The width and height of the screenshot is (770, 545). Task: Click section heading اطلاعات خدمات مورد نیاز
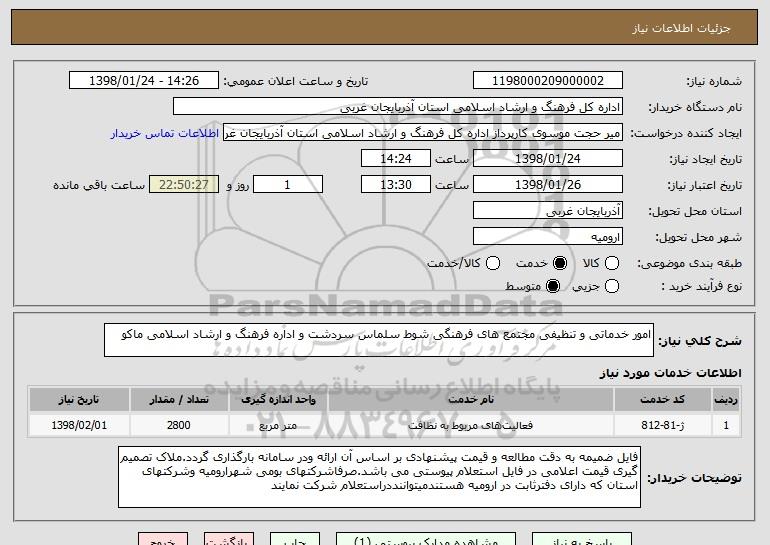click(x=670, y=373)
